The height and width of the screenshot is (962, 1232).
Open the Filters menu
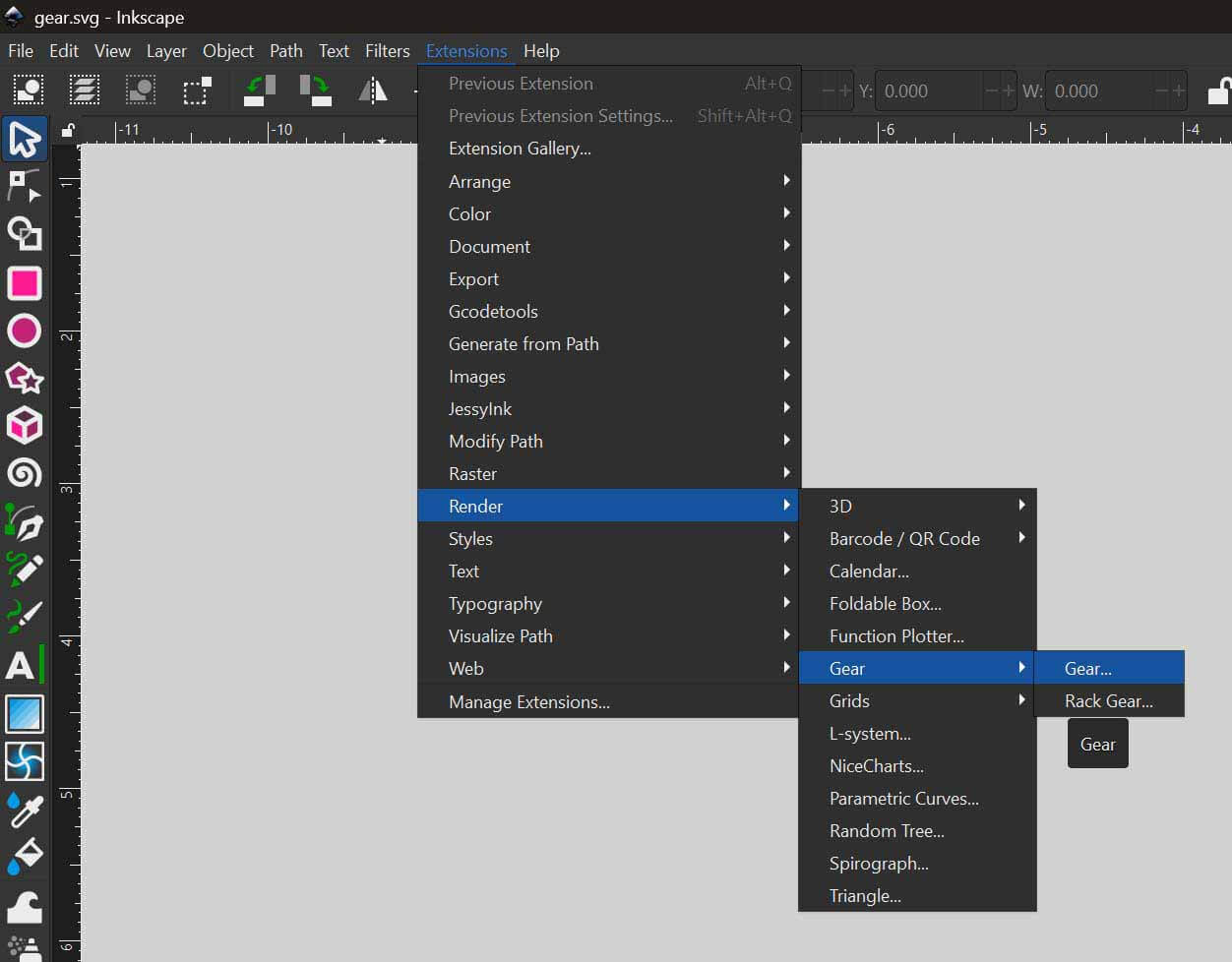point(387,51)
